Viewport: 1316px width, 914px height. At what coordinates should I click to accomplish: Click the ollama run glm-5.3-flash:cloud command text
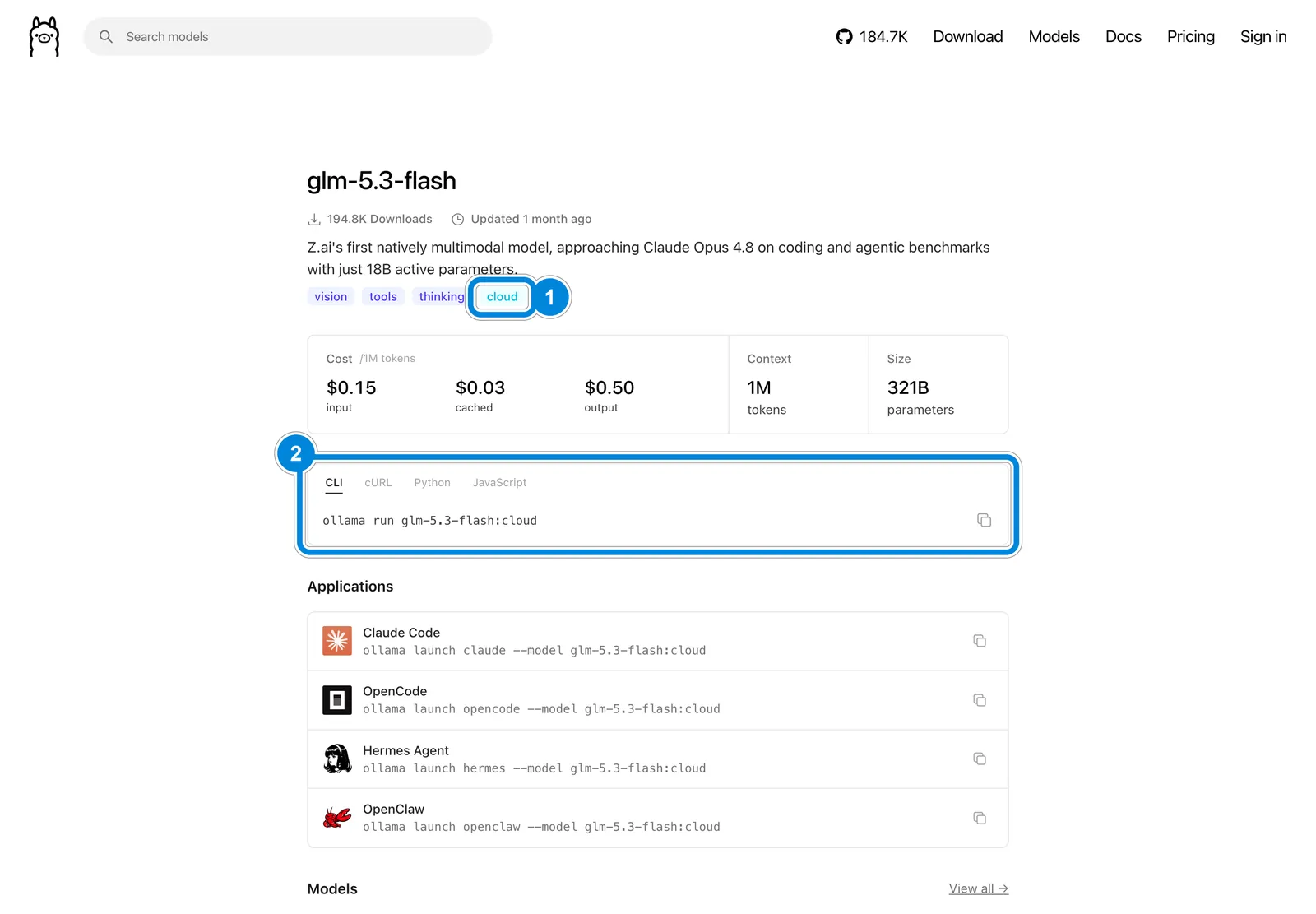pyautogui.click(x=429, y=521)
